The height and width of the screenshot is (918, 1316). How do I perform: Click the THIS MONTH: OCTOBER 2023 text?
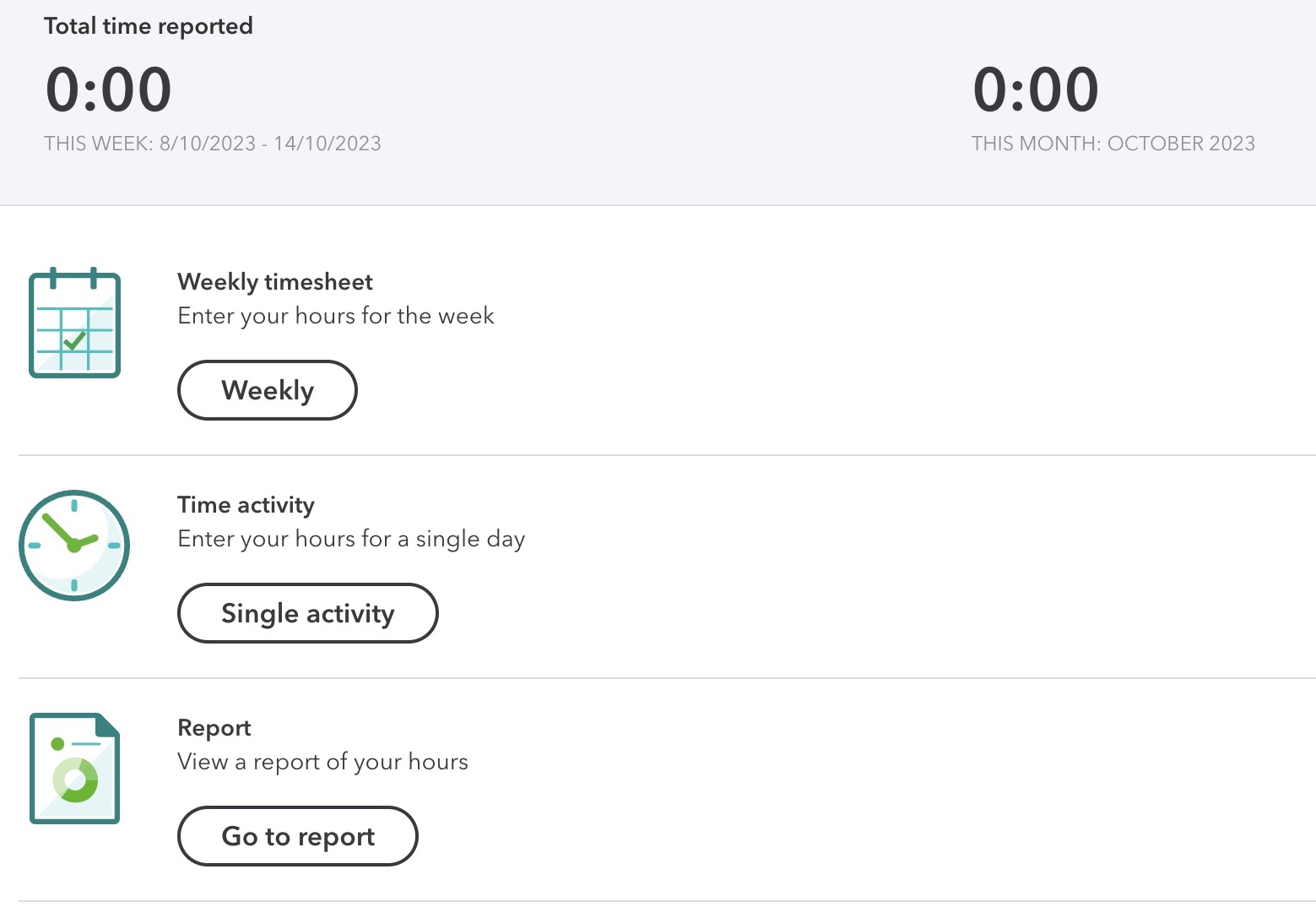(1113, 144)
